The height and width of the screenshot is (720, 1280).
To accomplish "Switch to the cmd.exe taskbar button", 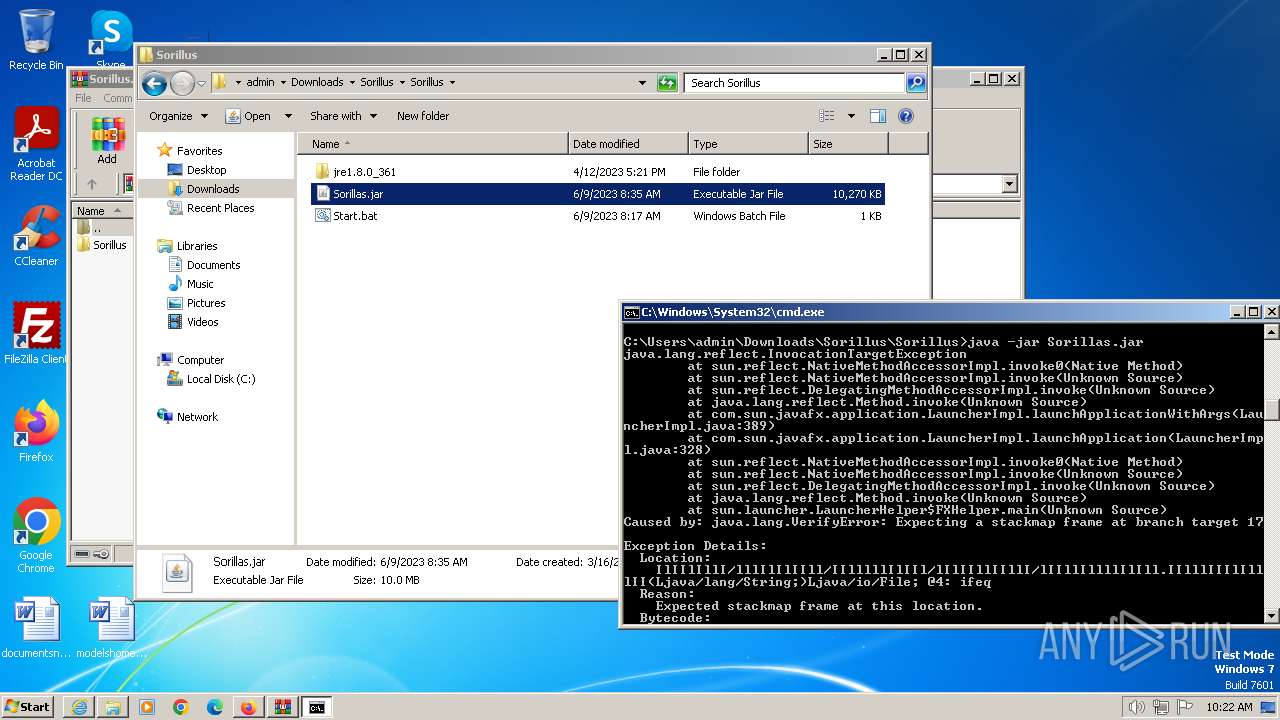I will pos(316,707).
